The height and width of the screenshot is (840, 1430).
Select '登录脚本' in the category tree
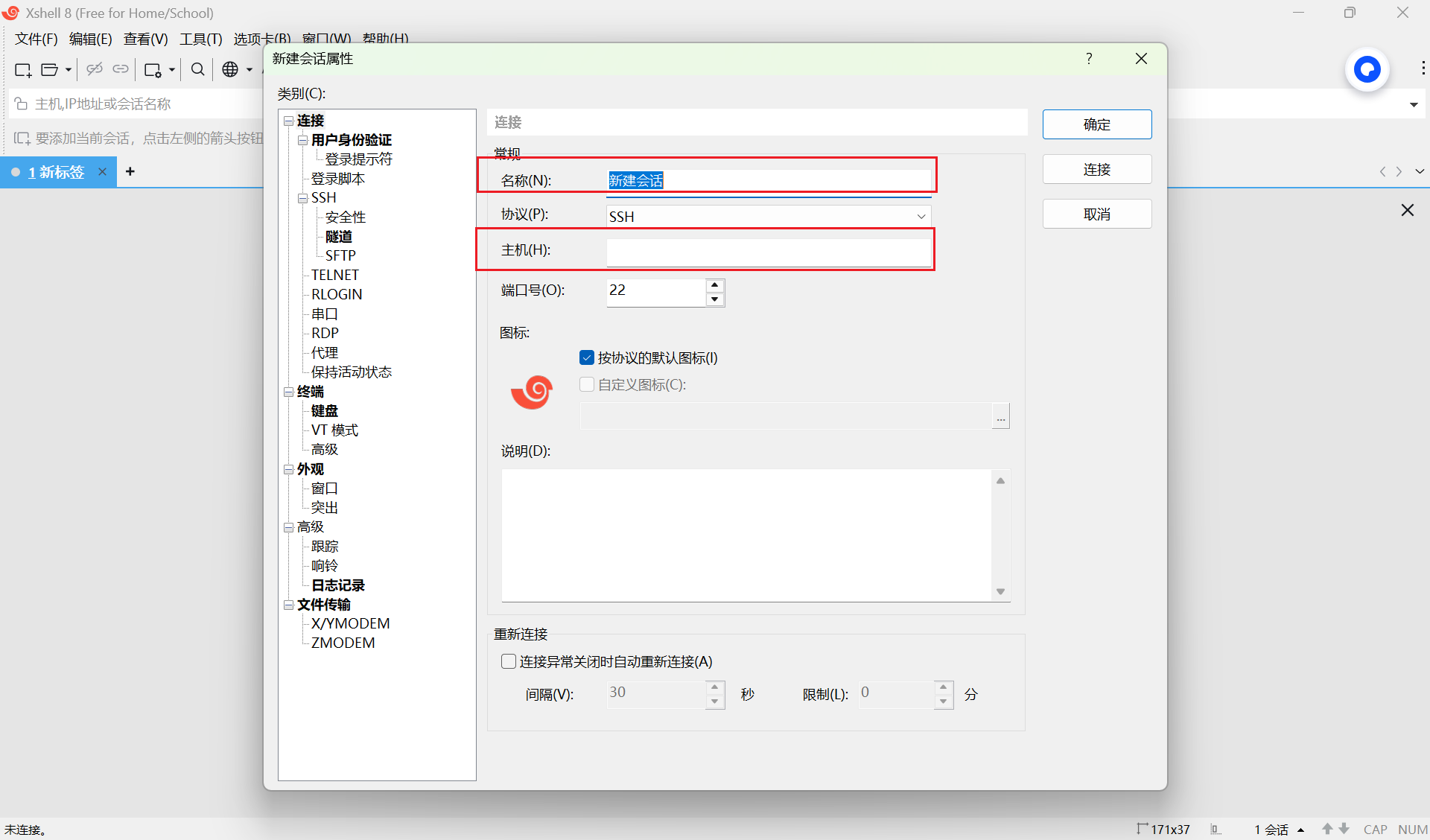tap(338, 179)
